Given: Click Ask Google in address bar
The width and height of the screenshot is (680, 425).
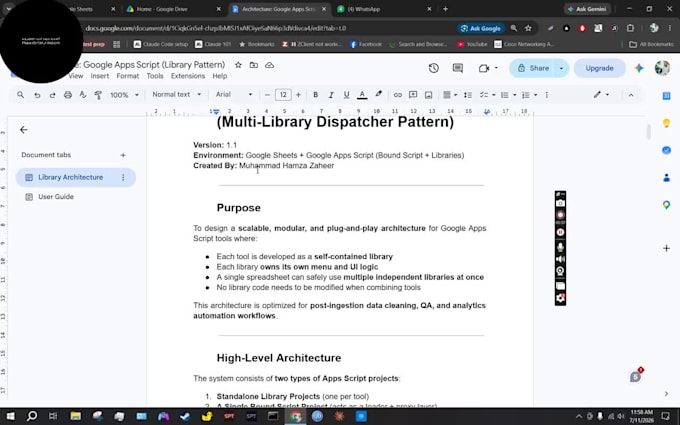Looking at the screenshot, I should (x=481, y=28).
